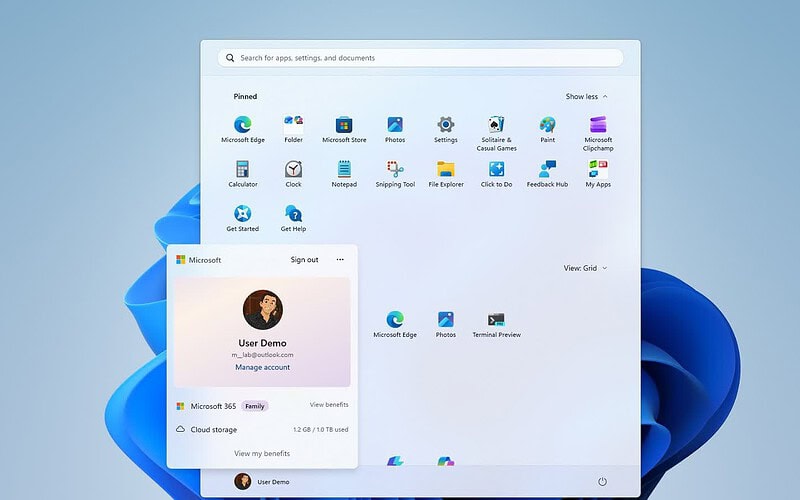Click User Demo profile button at bottom
The width and height of the screenshot is (800, 500).
[262, 481]
